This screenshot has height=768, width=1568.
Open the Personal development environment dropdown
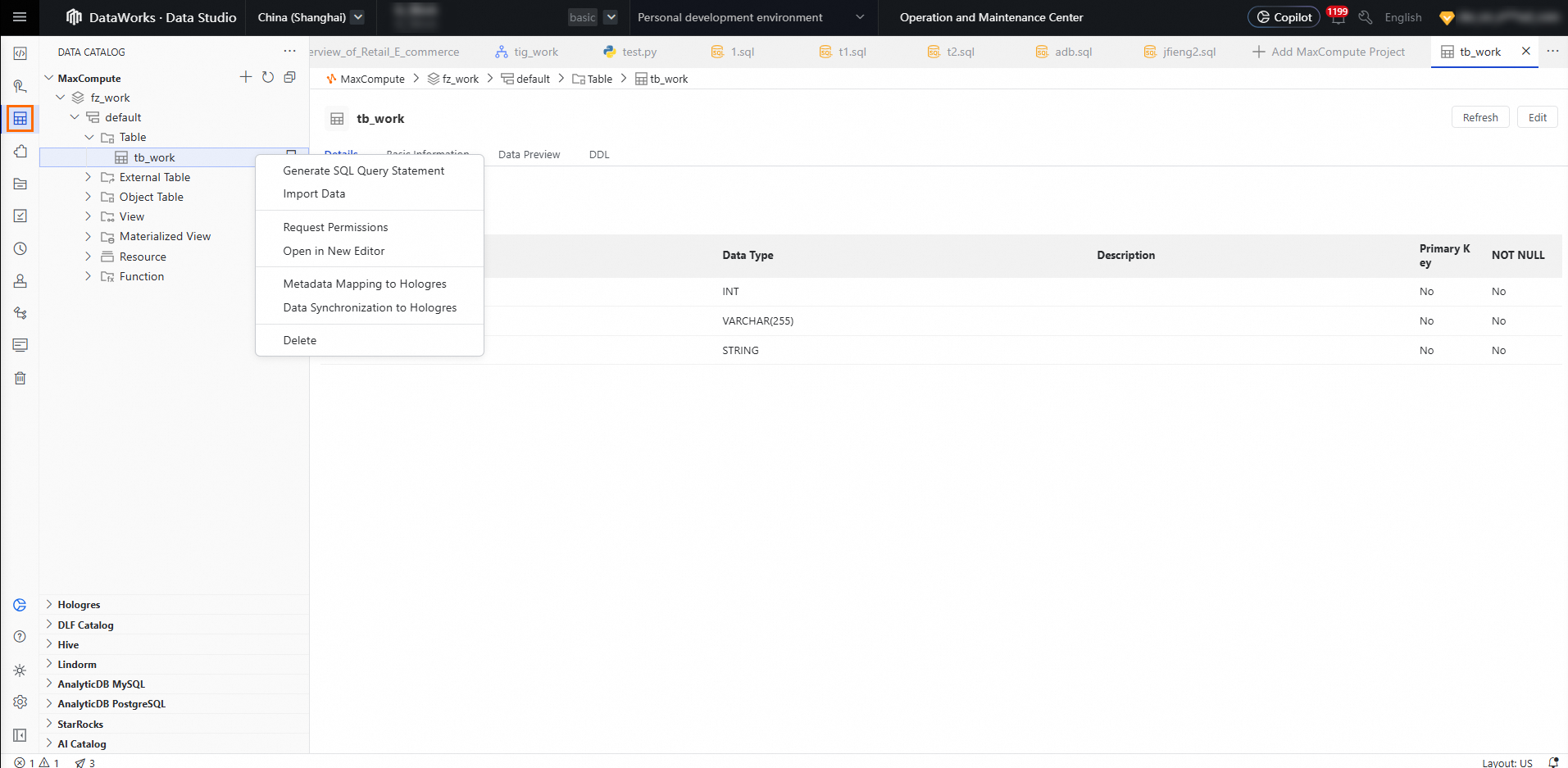click(x=751, y=17)
